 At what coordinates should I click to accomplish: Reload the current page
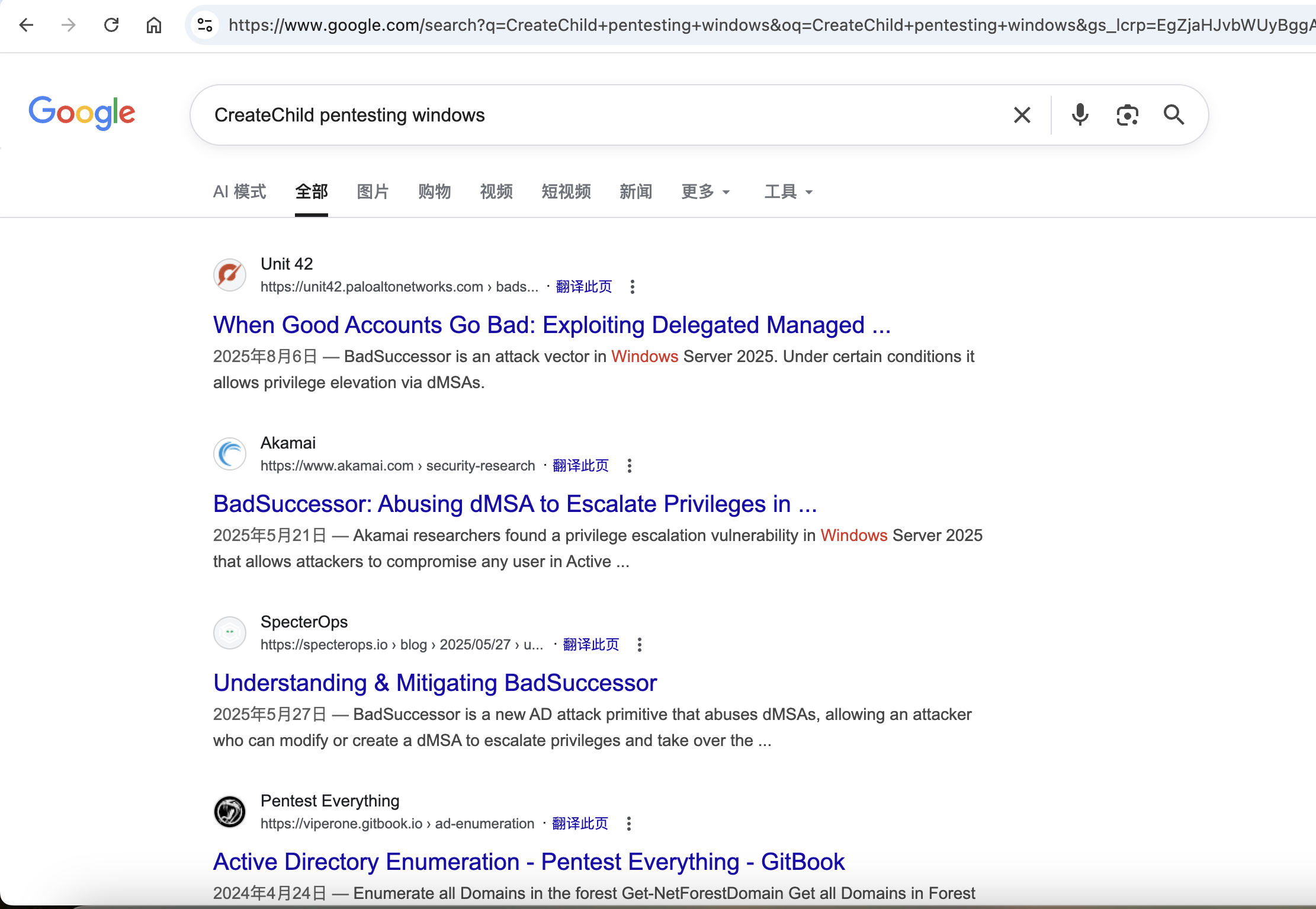(x=111, y=25)
